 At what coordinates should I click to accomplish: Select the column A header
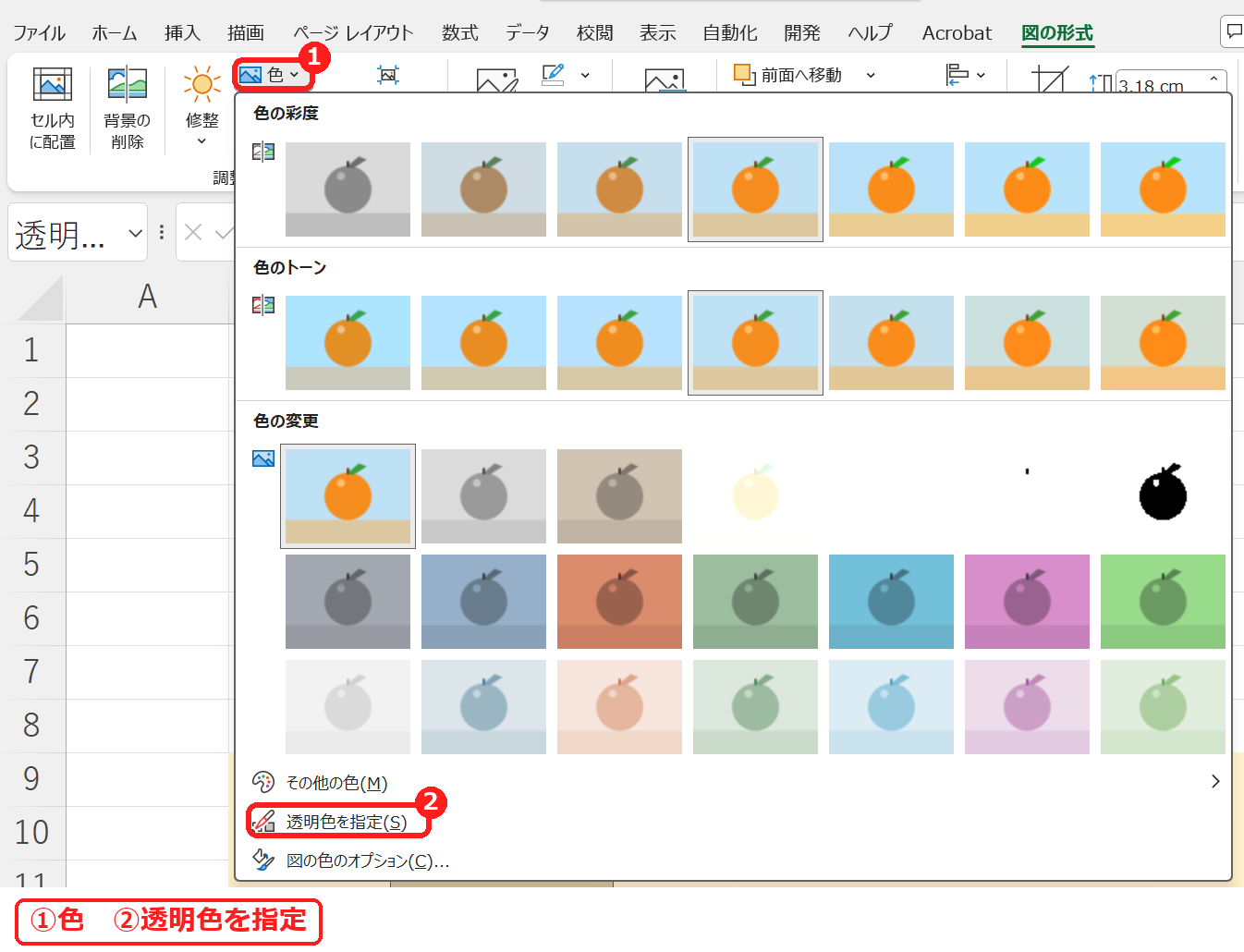point(147,298)
